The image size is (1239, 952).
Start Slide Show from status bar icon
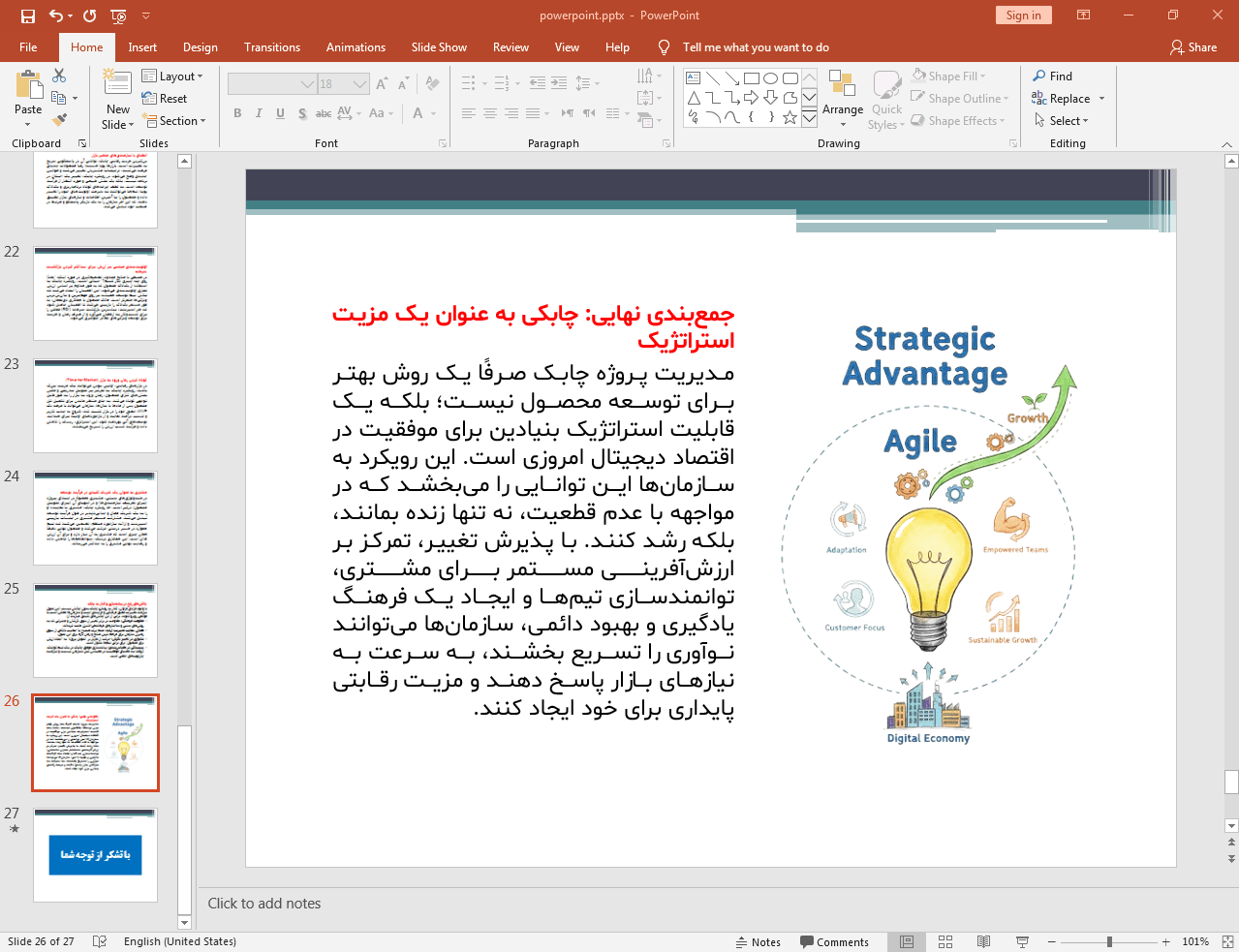(1022, 941)
